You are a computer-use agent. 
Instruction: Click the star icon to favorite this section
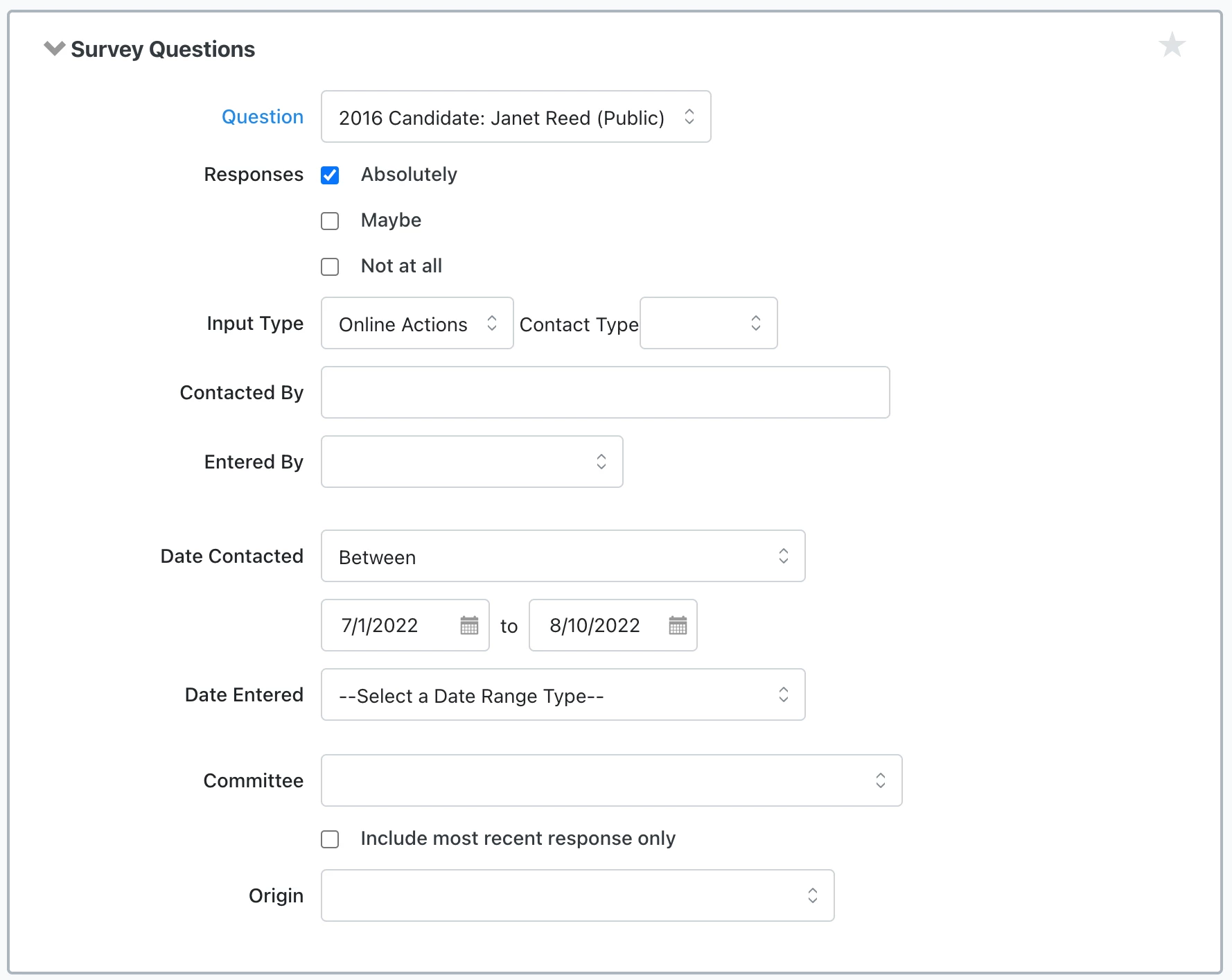[x=1172, y=44]
